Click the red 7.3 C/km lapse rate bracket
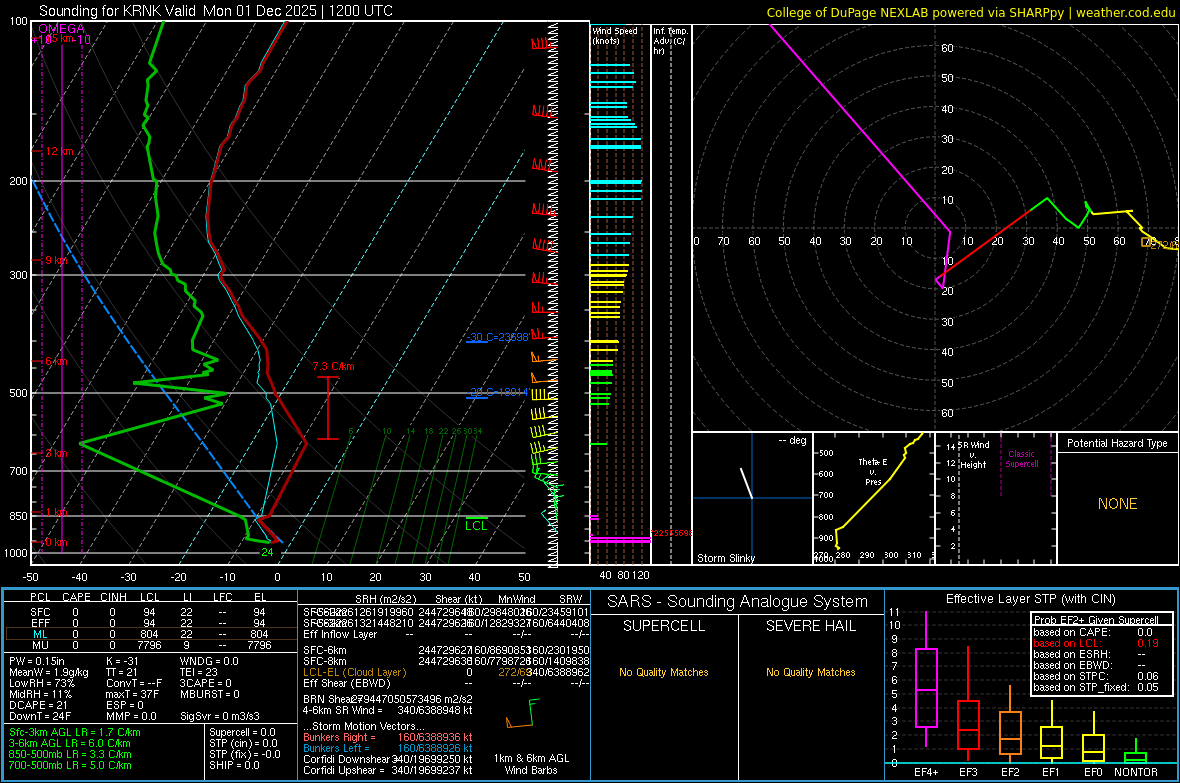This screenshot has height=783, width=1180. (328, 408)
